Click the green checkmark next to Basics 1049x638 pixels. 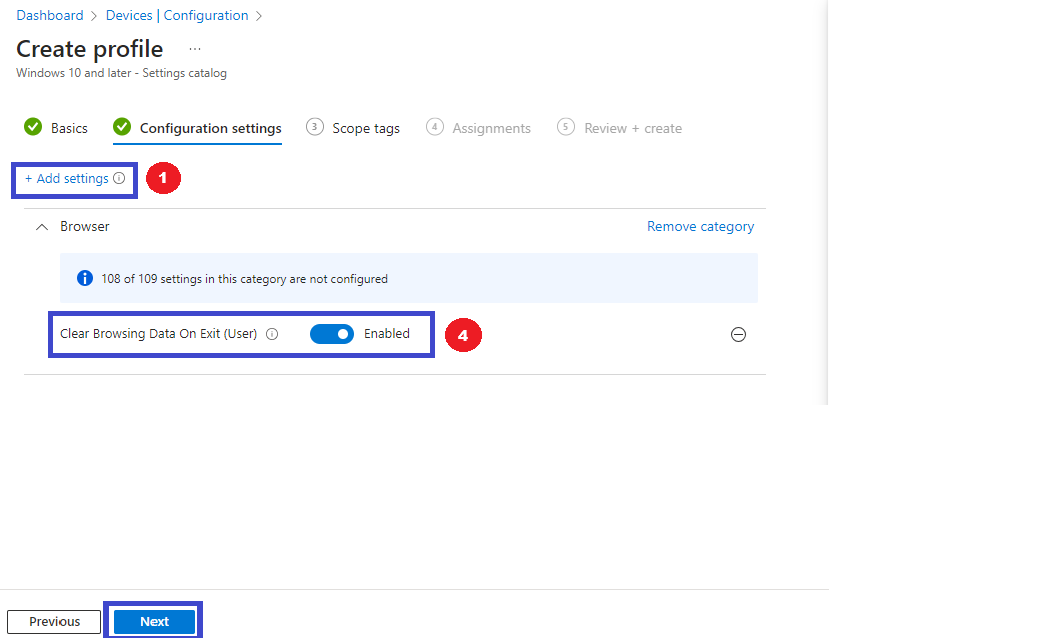tap(33, 126)
